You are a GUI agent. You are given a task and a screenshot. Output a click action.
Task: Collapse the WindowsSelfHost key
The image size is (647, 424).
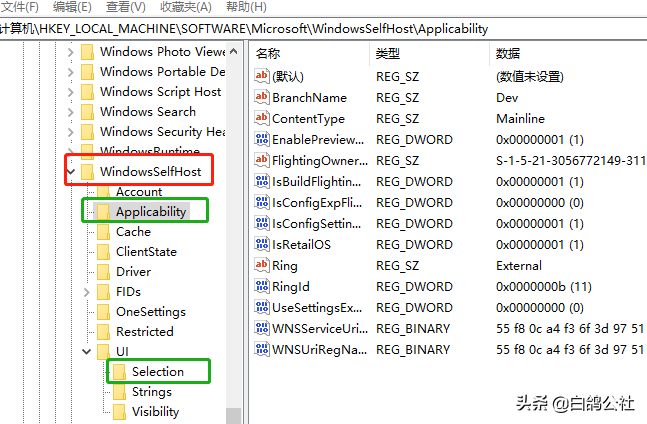click(x=71, y=172)
